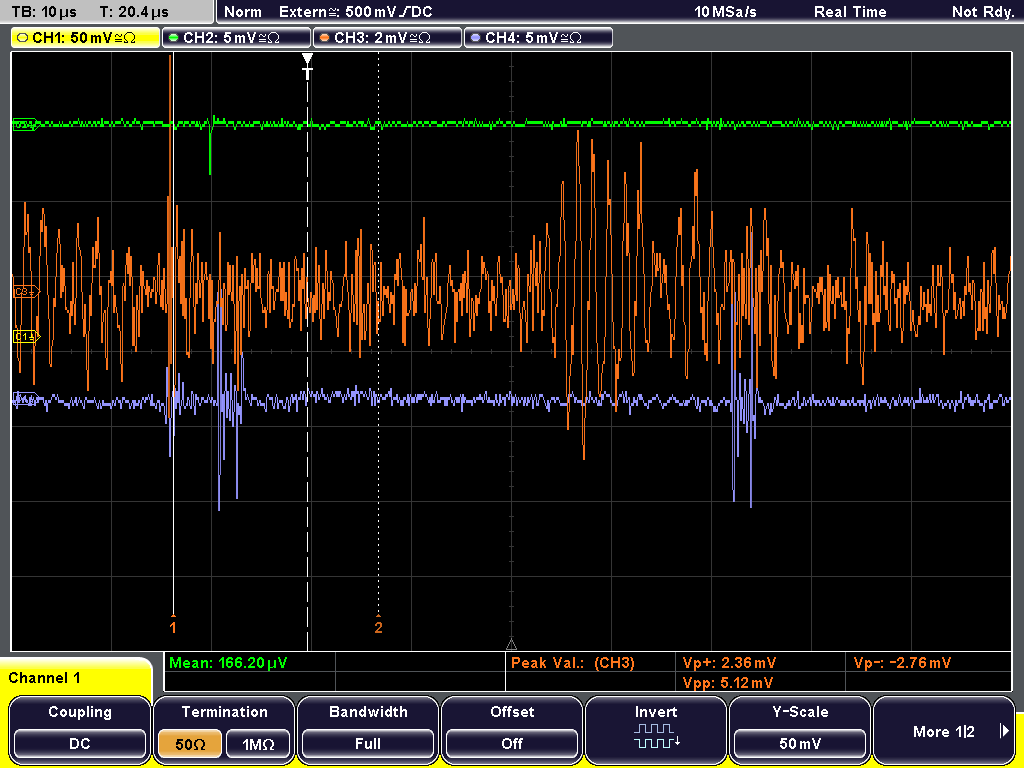Set termination to 50Ω
The height and width of the screenshot is (768, 1024).
click(190, 744)
